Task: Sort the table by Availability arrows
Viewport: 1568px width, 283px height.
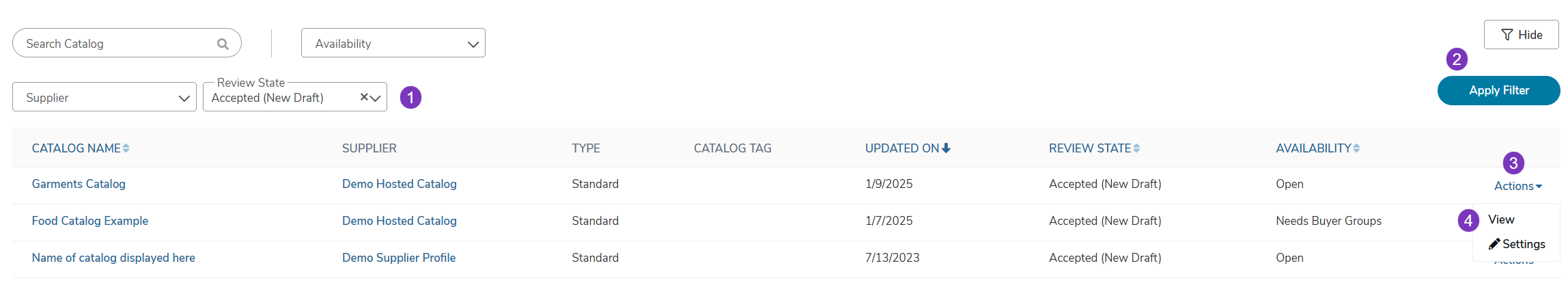Action: (1356, 148)
